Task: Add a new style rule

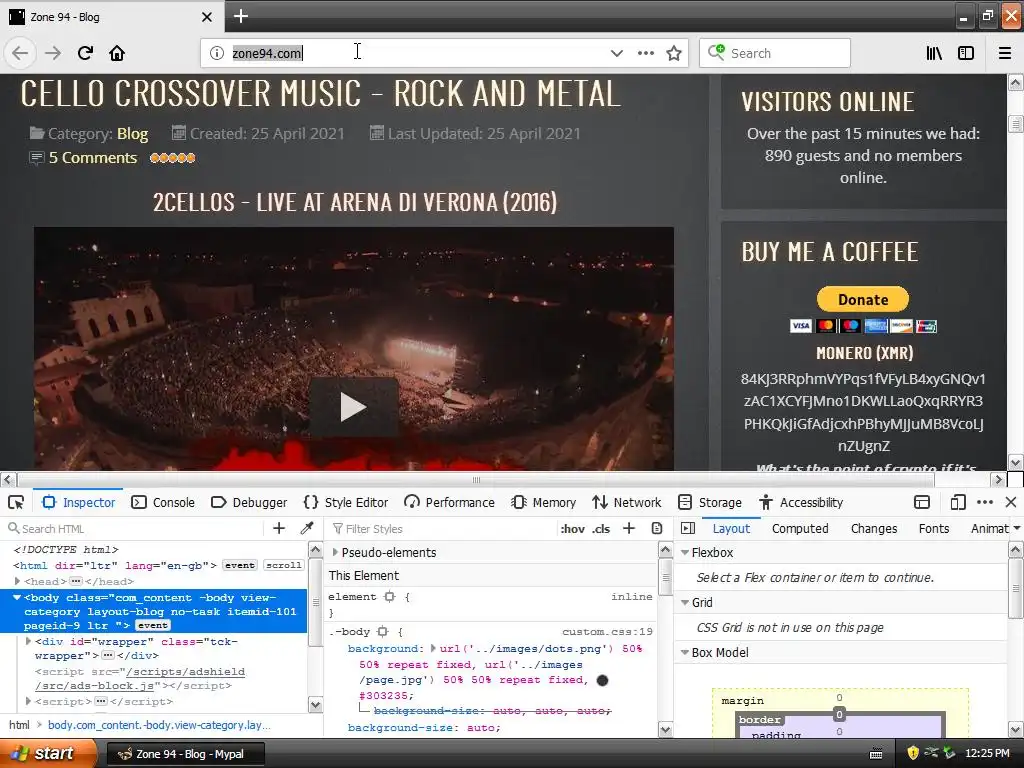Action: point(629,528)
